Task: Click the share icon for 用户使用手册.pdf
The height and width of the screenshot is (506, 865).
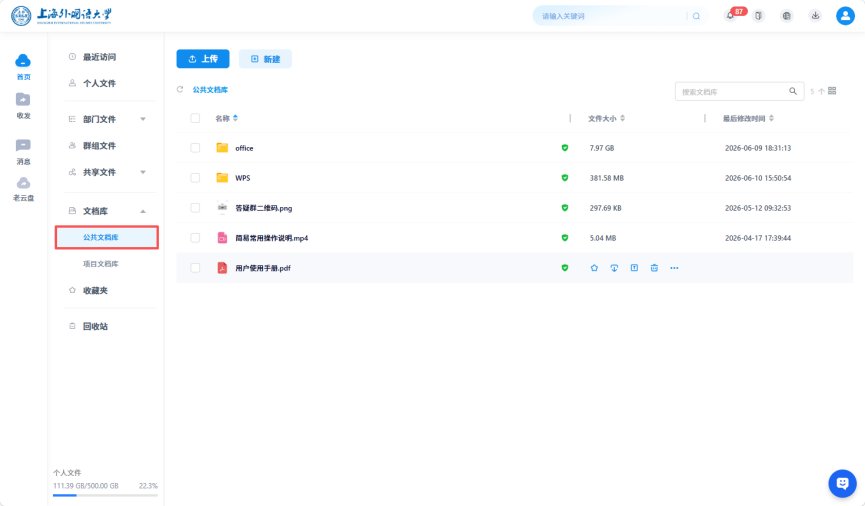Action: (x=634, y=268)
